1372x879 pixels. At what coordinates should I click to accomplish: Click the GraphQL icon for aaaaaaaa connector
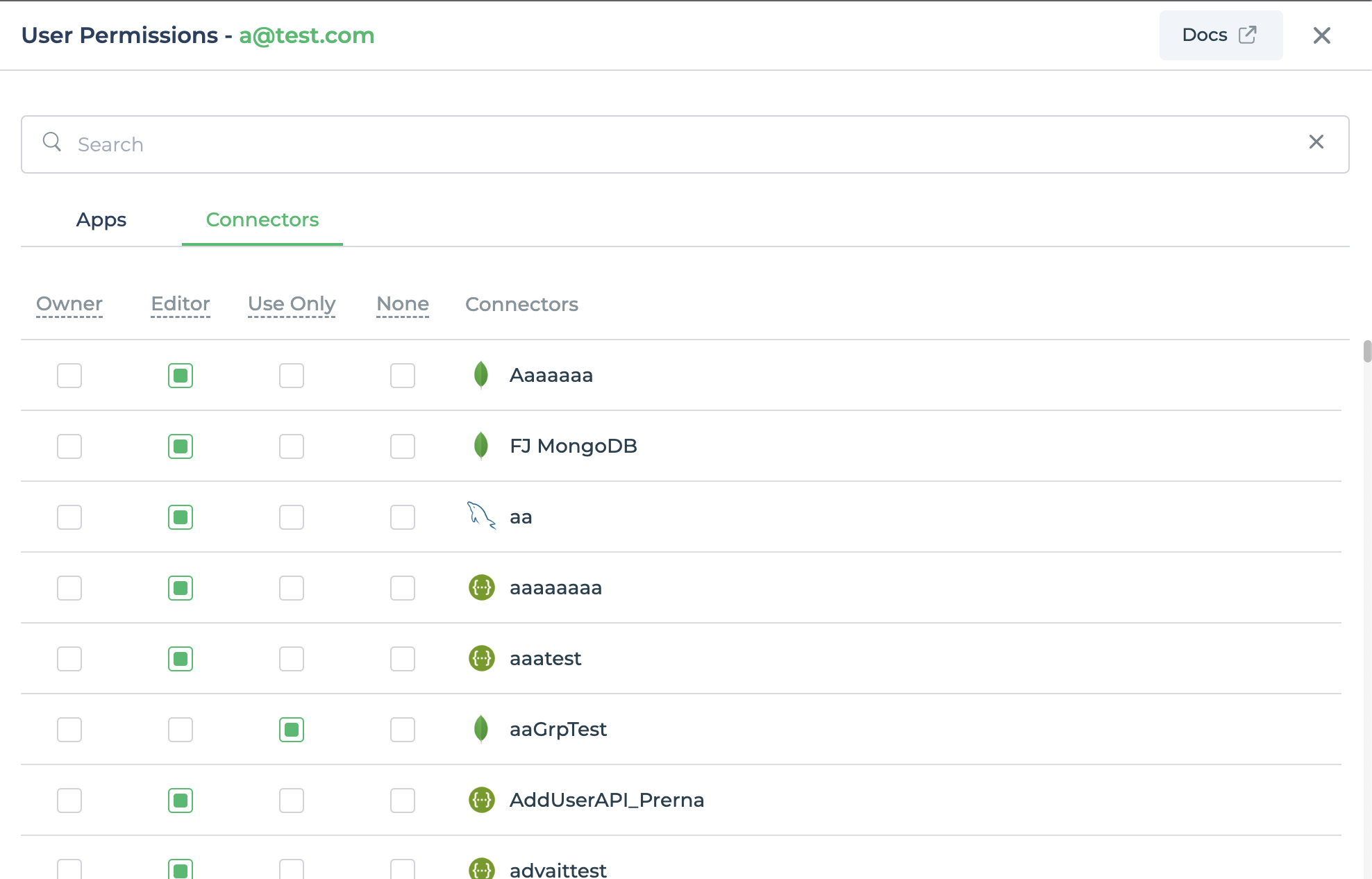482,587
